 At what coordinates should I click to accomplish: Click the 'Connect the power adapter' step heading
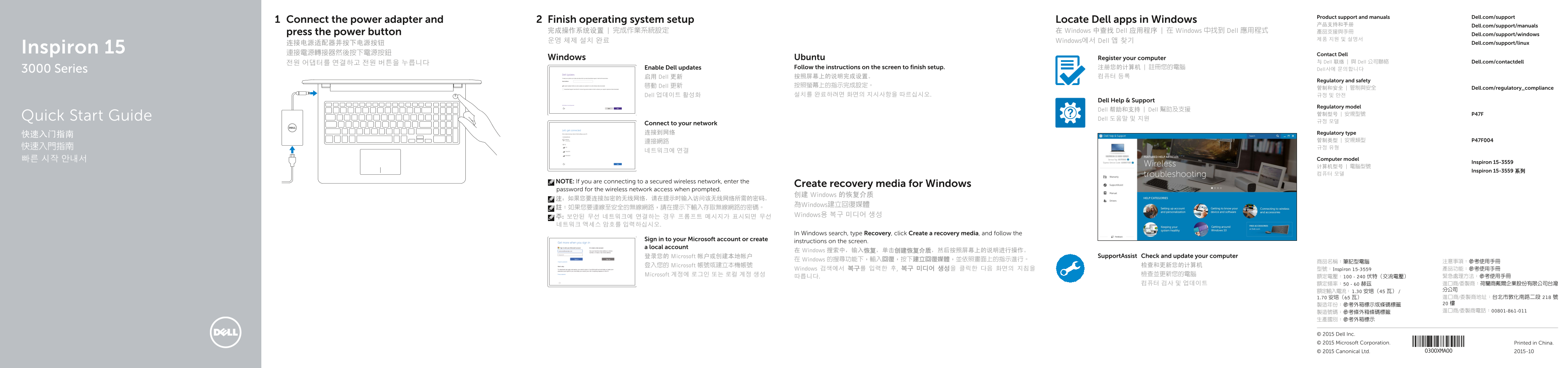coord(365,26)
